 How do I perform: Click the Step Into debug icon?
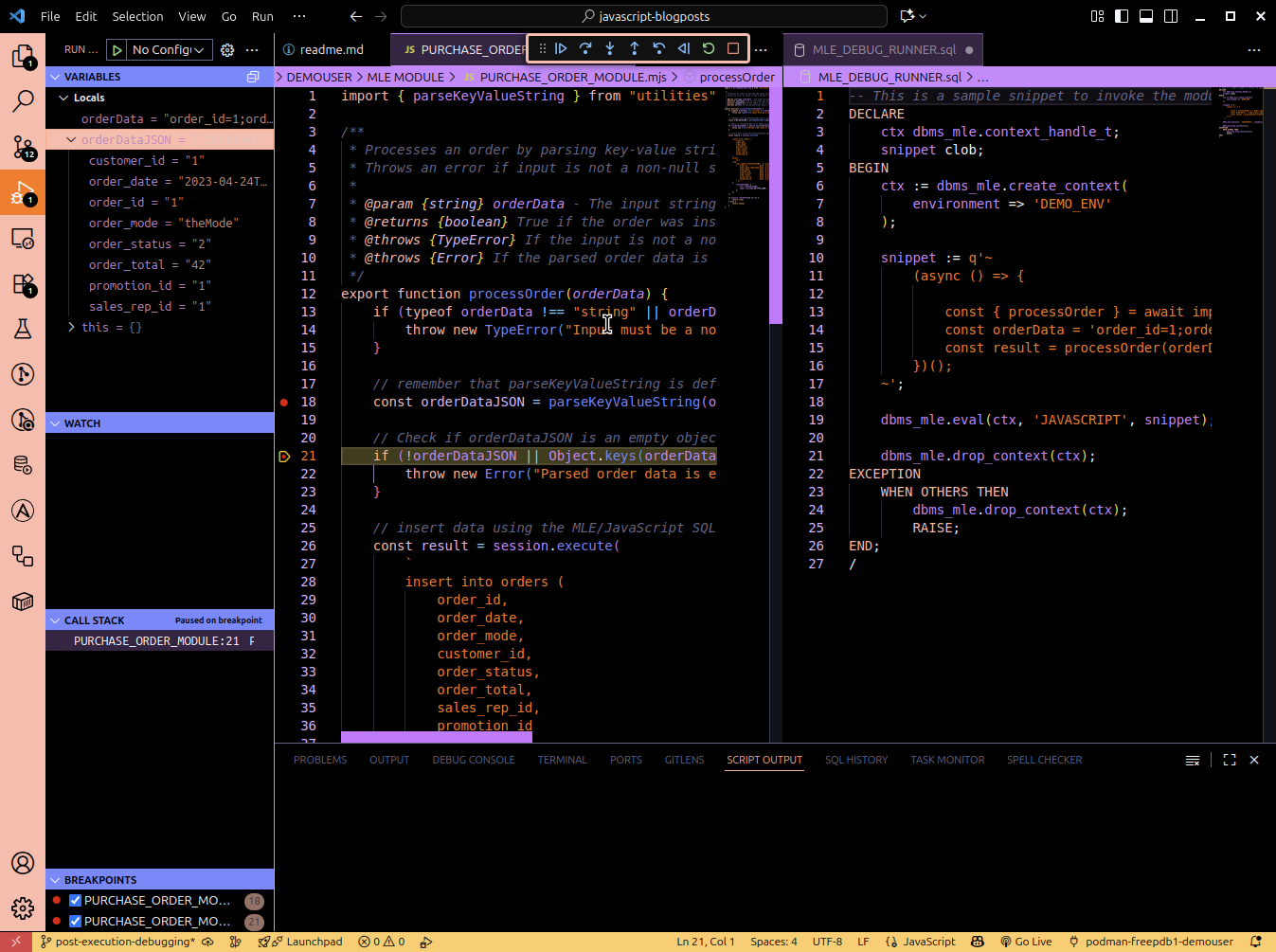610,48
